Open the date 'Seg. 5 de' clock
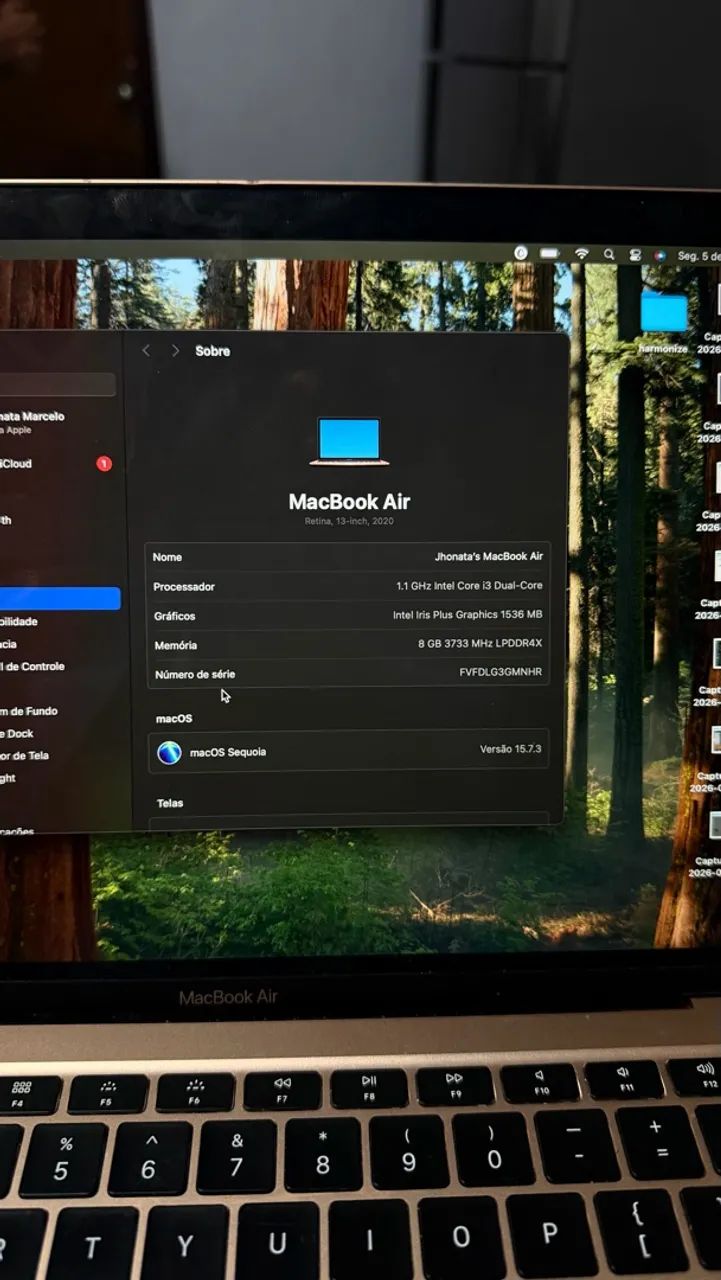 [x=698, y=256]
